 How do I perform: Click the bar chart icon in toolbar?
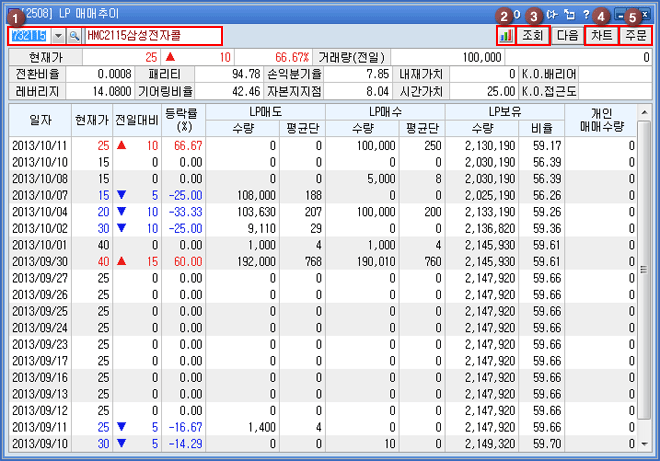(504, 35)
